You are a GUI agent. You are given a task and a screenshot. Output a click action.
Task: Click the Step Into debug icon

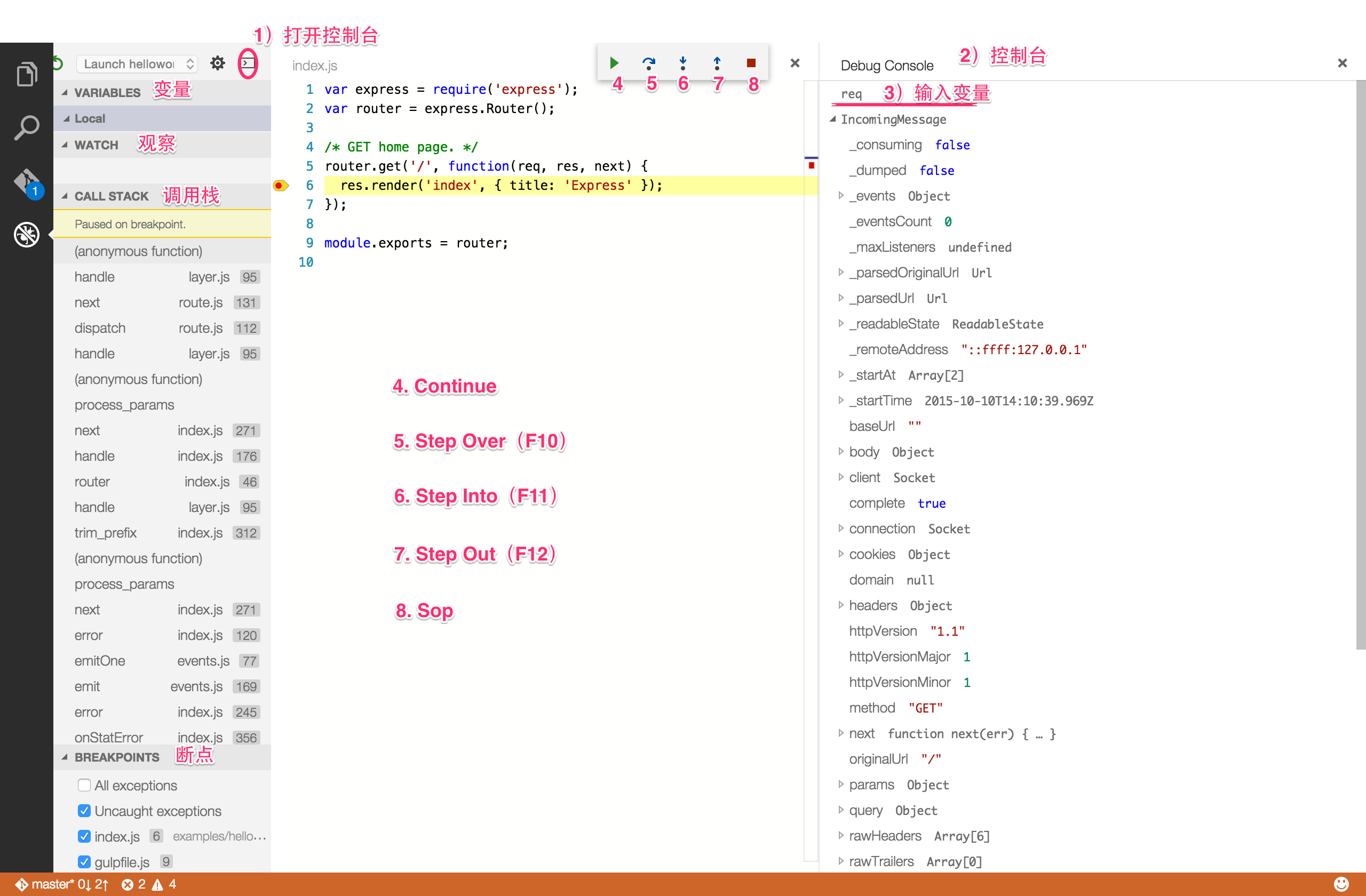pos(682,62)
